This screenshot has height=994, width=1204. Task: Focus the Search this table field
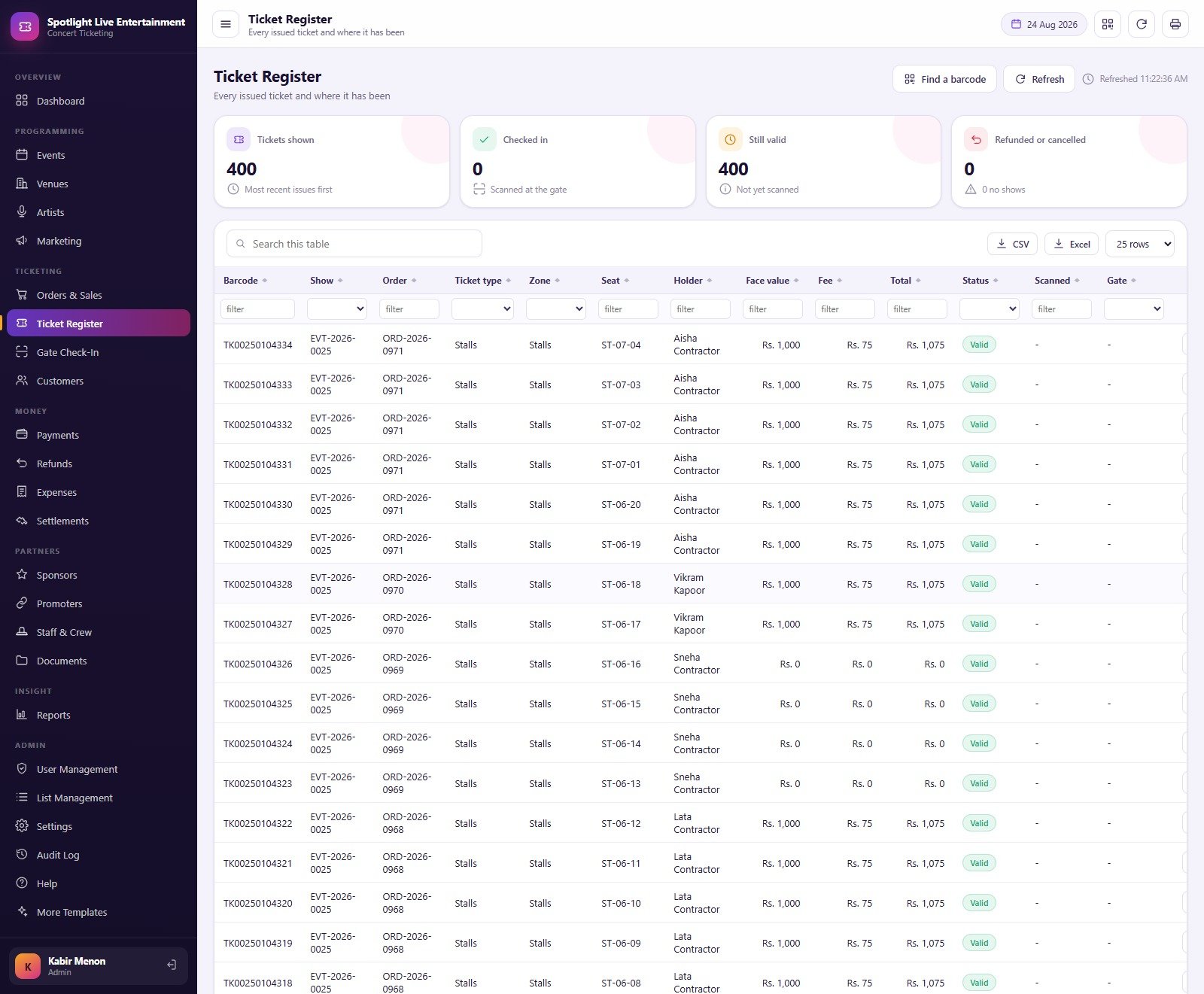[x=354, y=244]
